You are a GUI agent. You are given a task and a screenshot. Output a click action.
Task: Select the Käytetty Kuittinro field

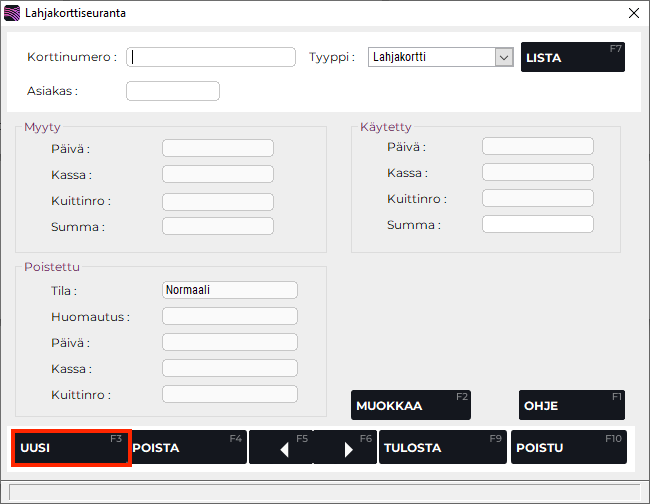pyautogui.click(x=537, y=198)
